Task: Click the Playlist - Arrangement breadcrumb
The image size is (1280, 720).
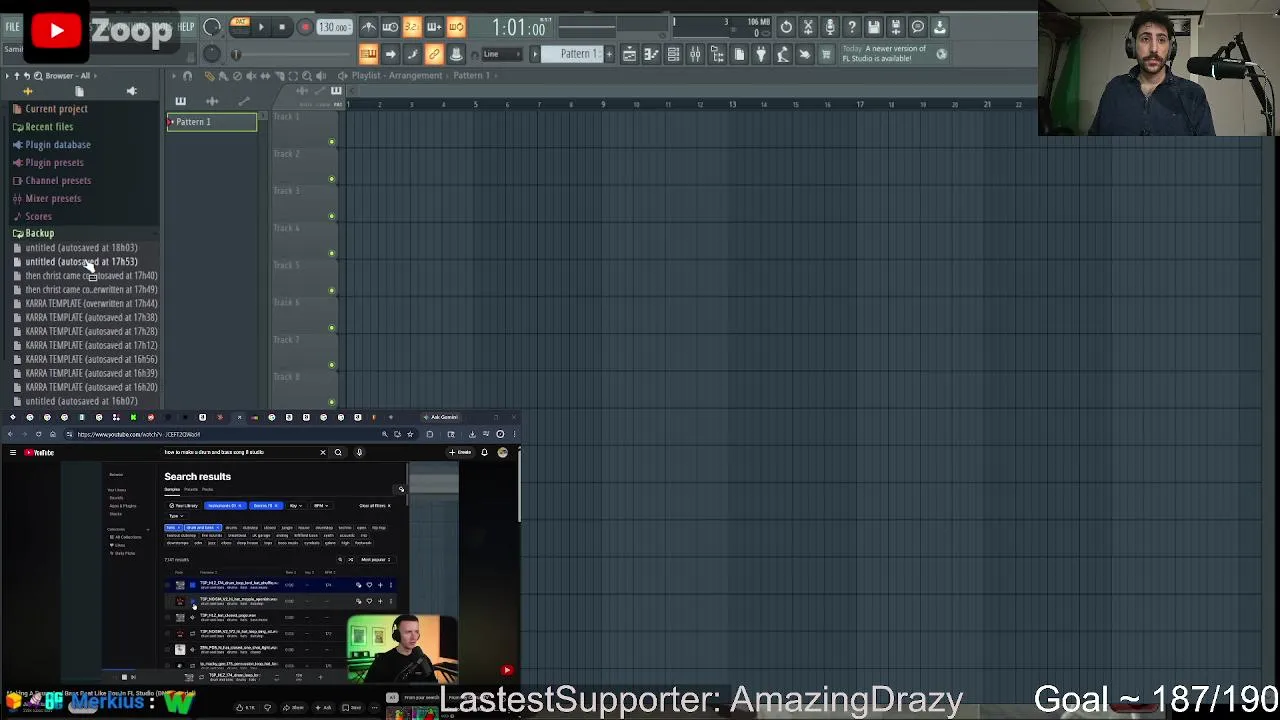Action: pyautogui.click(x=397, y=76)
